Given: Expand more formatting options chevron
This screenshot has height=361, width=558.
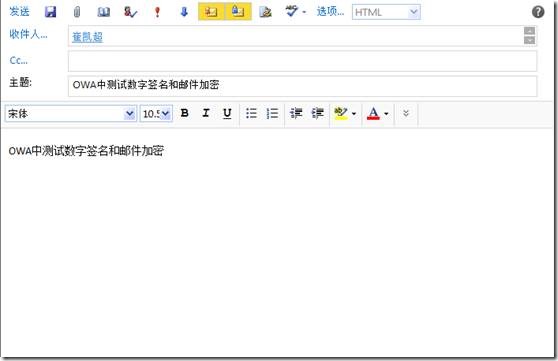Looking at the screenshot, I should [406, 114].
